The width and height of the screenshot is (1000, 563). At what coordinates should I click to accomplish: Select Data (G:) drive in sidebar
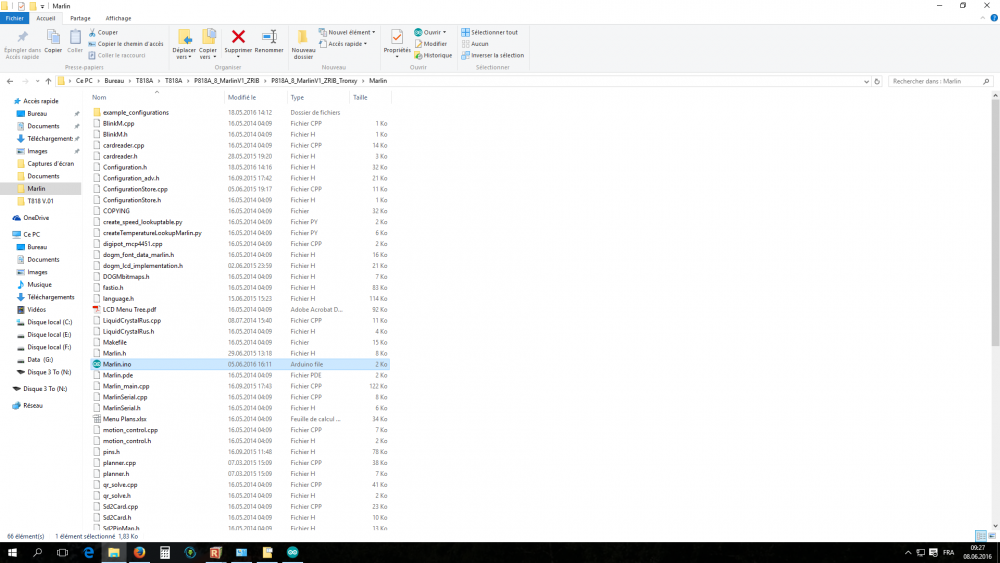[40, 360]
